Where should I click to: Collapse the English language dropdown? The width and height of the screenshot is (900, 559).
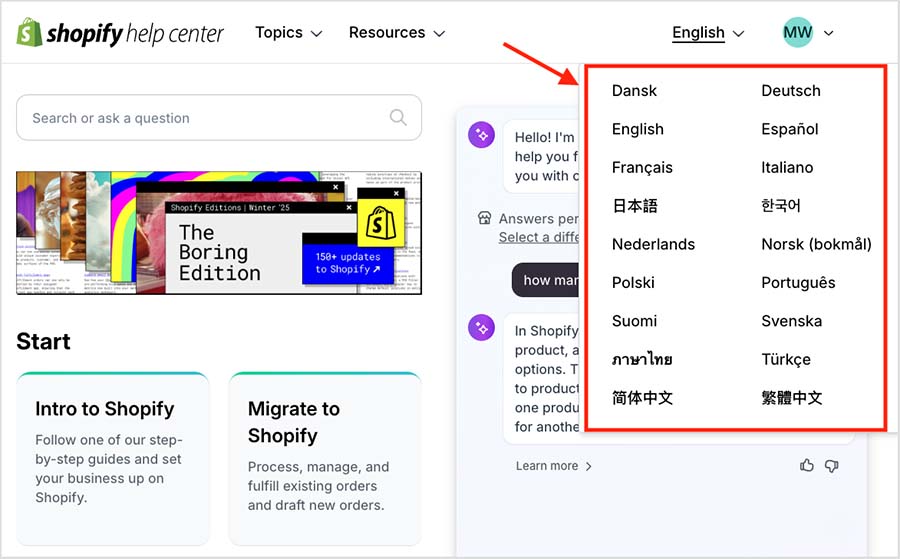[x=708, y=33]
